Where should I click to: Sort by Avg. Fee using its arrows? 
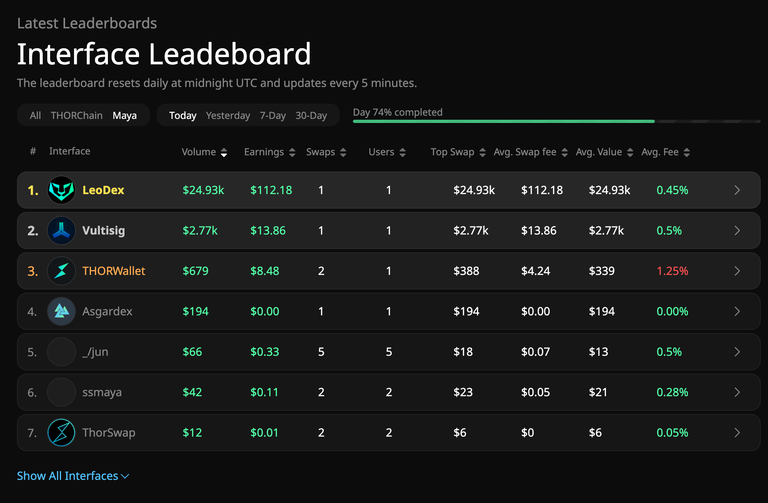pos(687,152)
